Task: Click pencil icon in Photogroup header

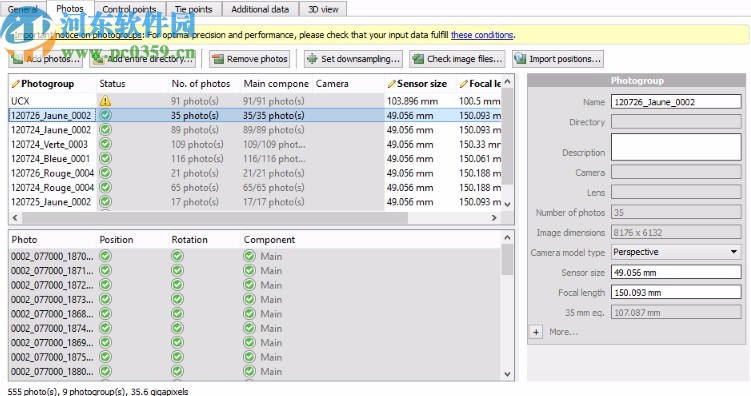Action: click(x=15, y=84)
